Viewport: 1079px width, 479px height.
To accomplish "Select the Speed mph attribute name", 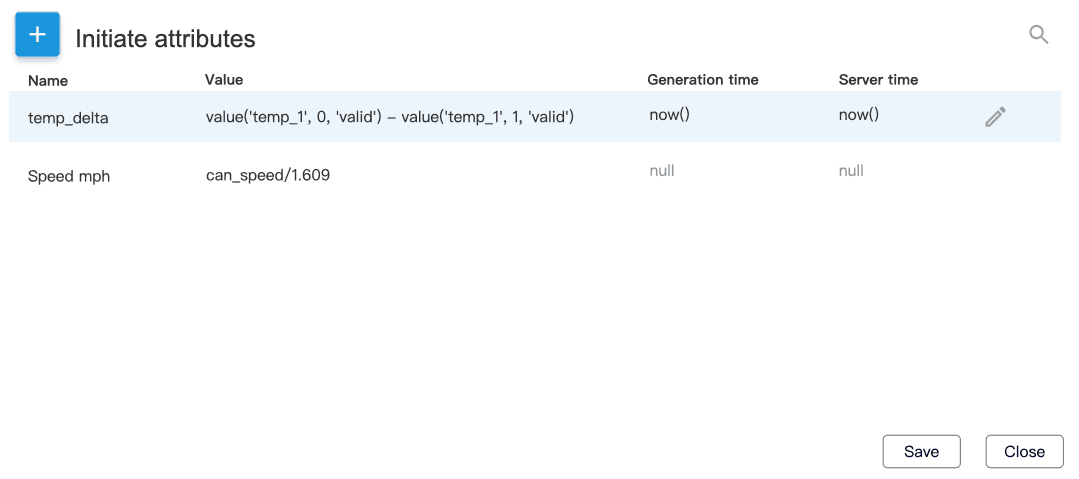I will tap(69, 176).
